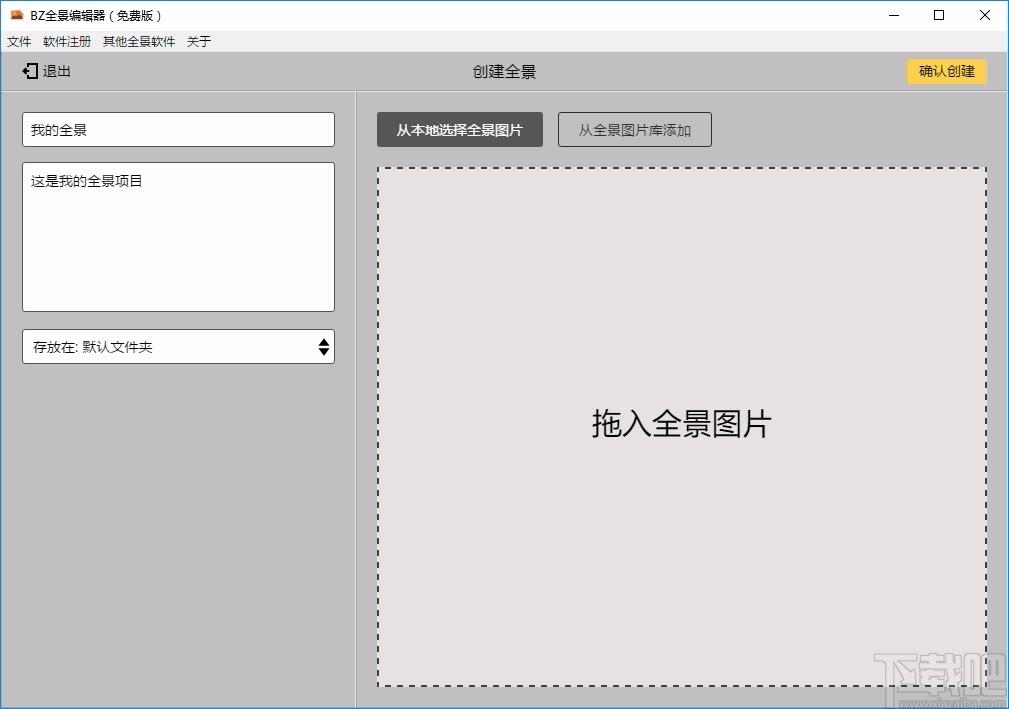Open the 其他全景软件 menu

pos(139,42)
